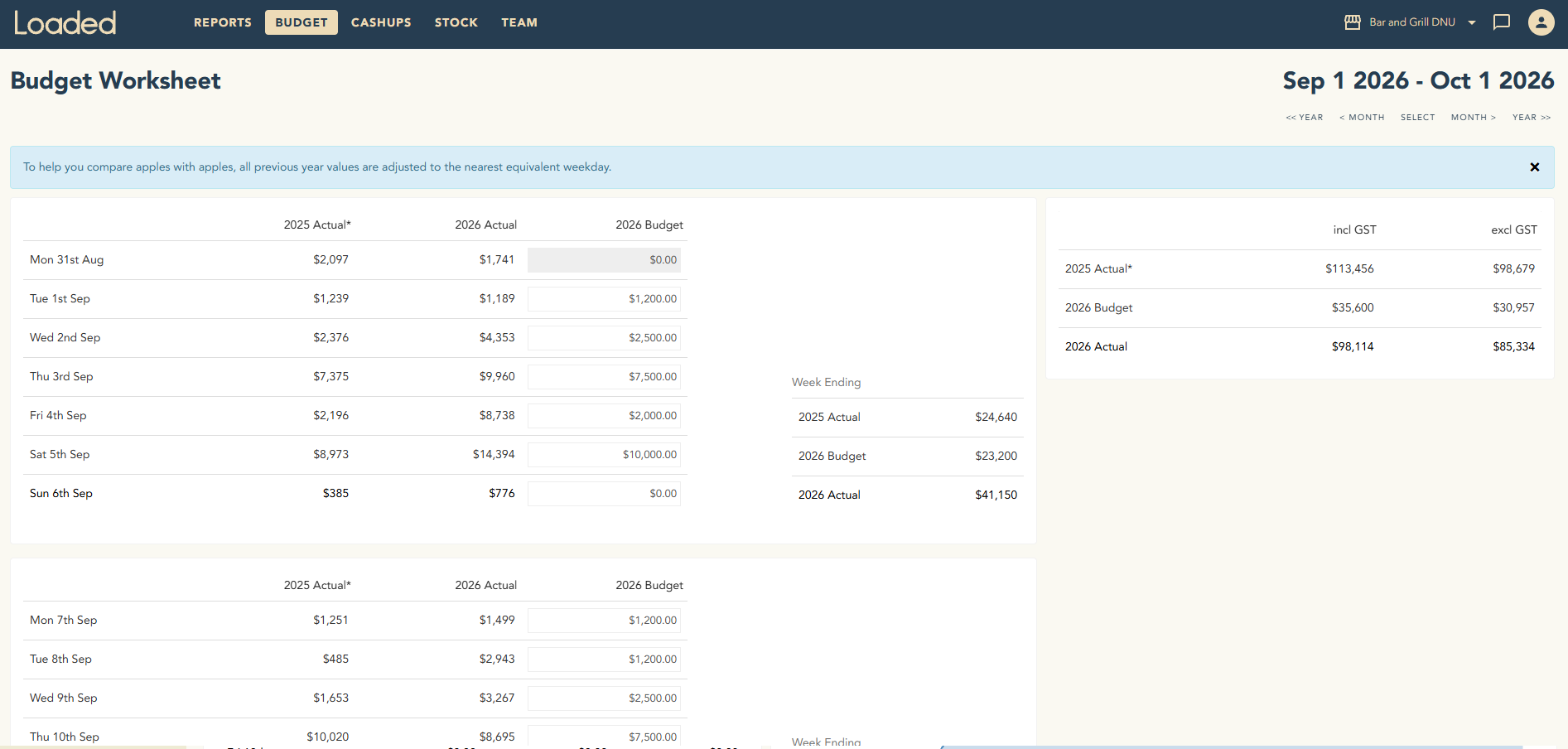Screen dimensions: 1568x749
Task: Edit the Thu 3rd Sep budget field
Action: [x=604, y=377]
